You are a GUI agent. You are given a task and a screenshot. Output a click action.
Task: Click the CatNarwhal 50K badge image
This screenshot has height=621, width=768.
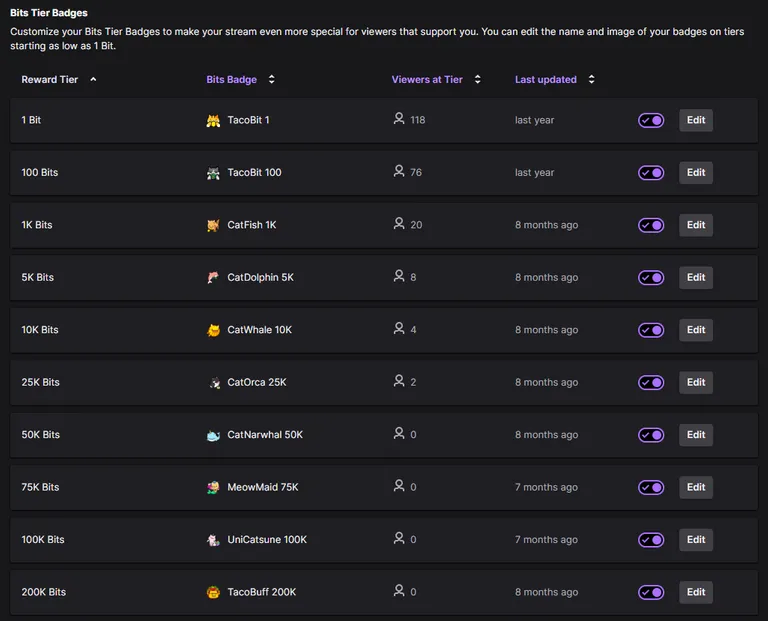[213, 435]
